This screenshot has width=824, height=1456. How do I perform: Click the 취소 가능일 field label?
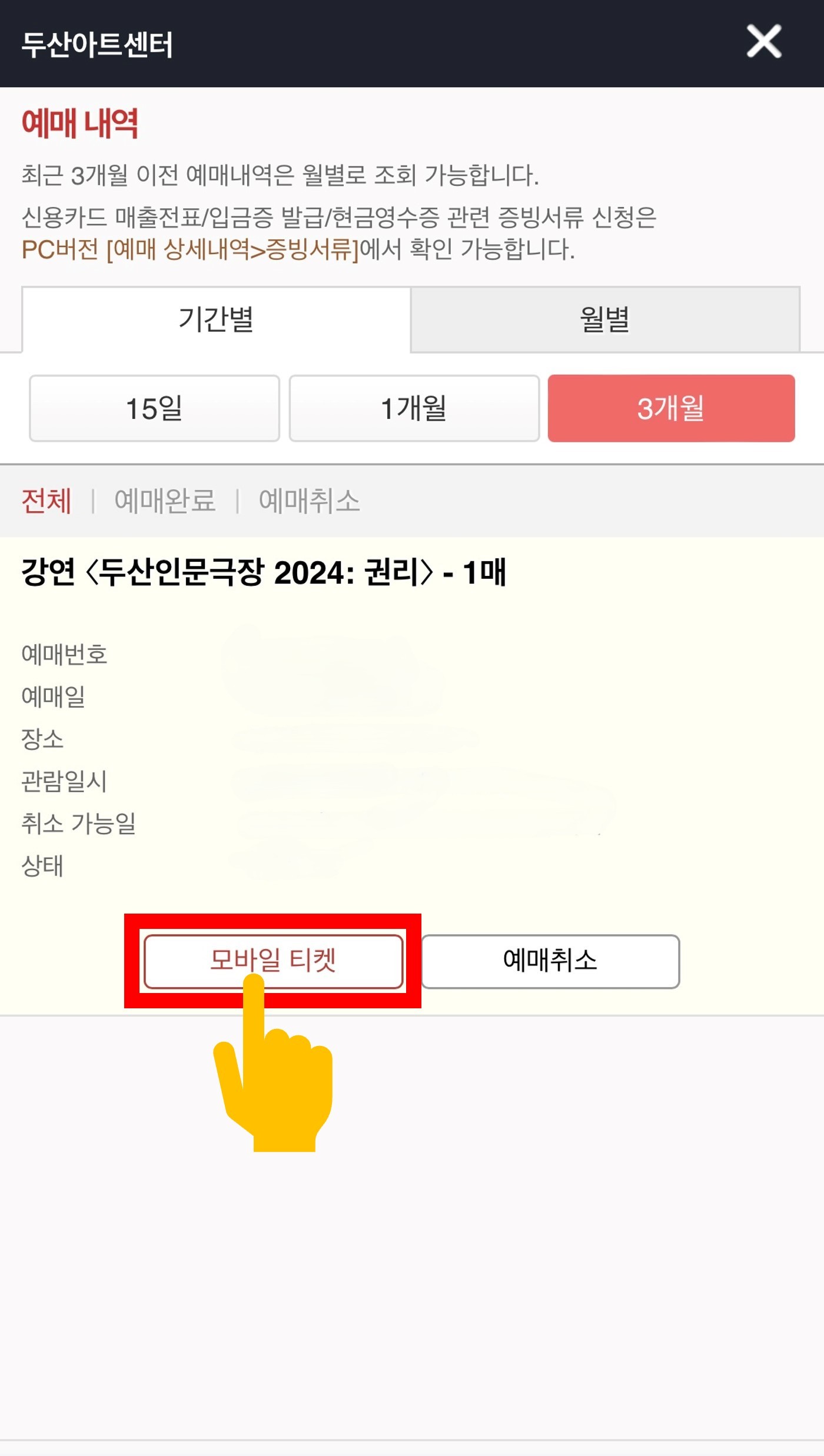[x=78, y=824]
